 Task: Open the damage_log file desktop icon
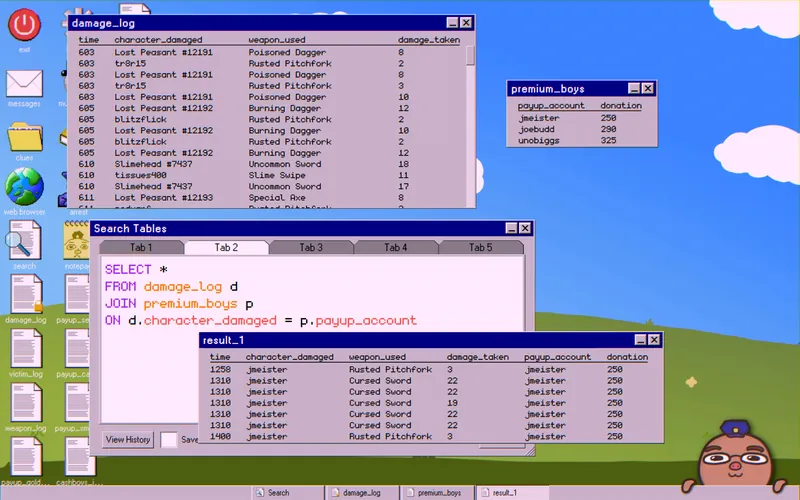coord(26,294)
